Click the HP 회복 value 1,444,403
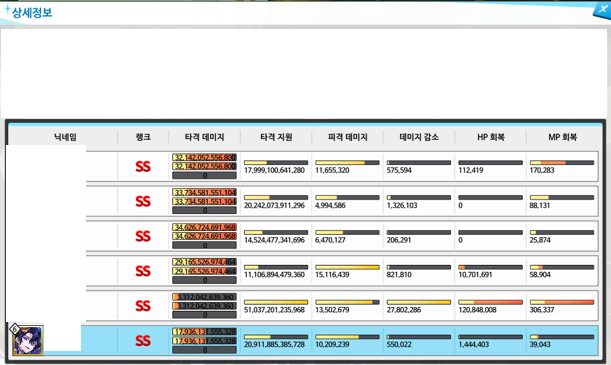Screen dimensions: 611x365 tap(473, 344)
